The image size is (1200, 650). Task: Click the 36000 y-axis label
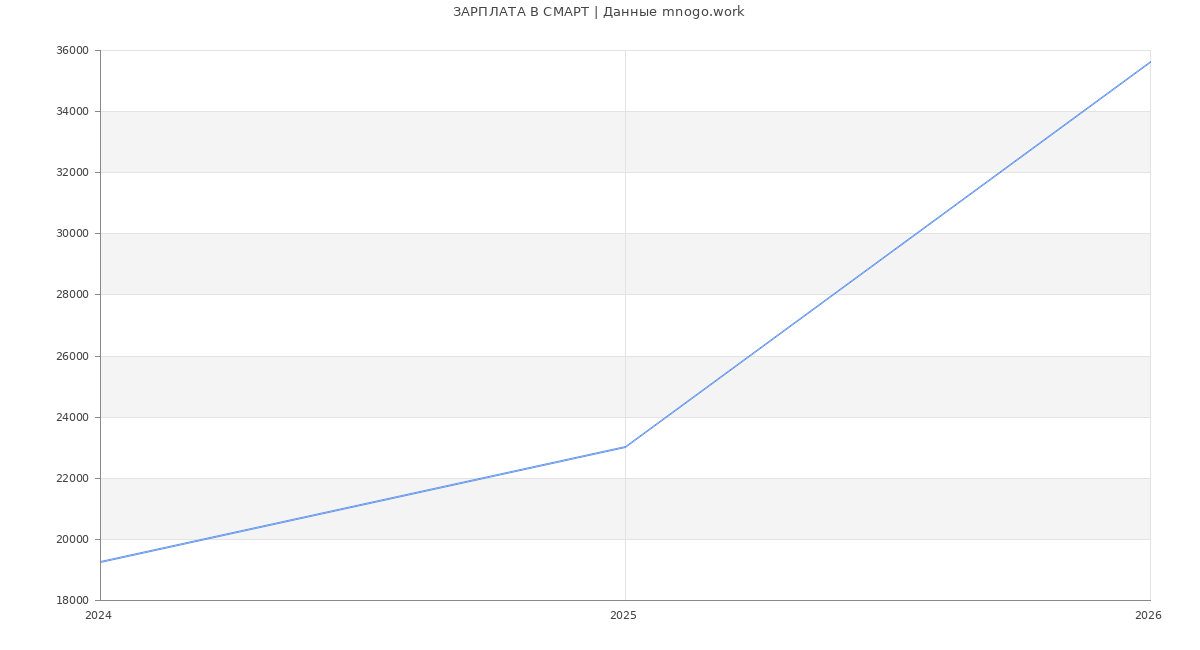coord(72,51)
